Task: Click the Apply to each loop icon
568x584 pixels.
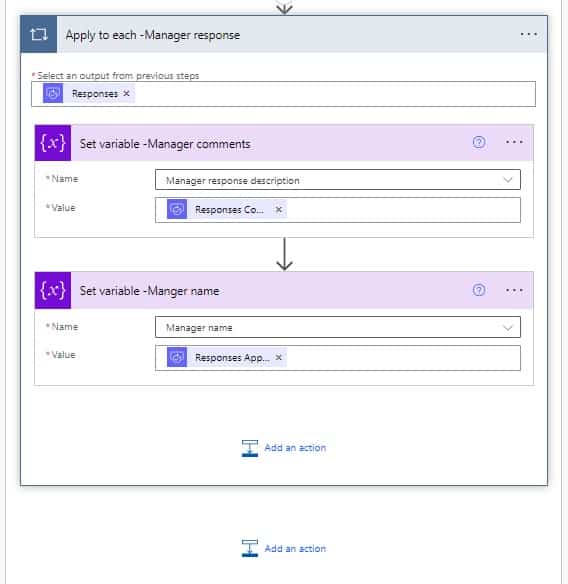Action: click(x=39, y=34)
